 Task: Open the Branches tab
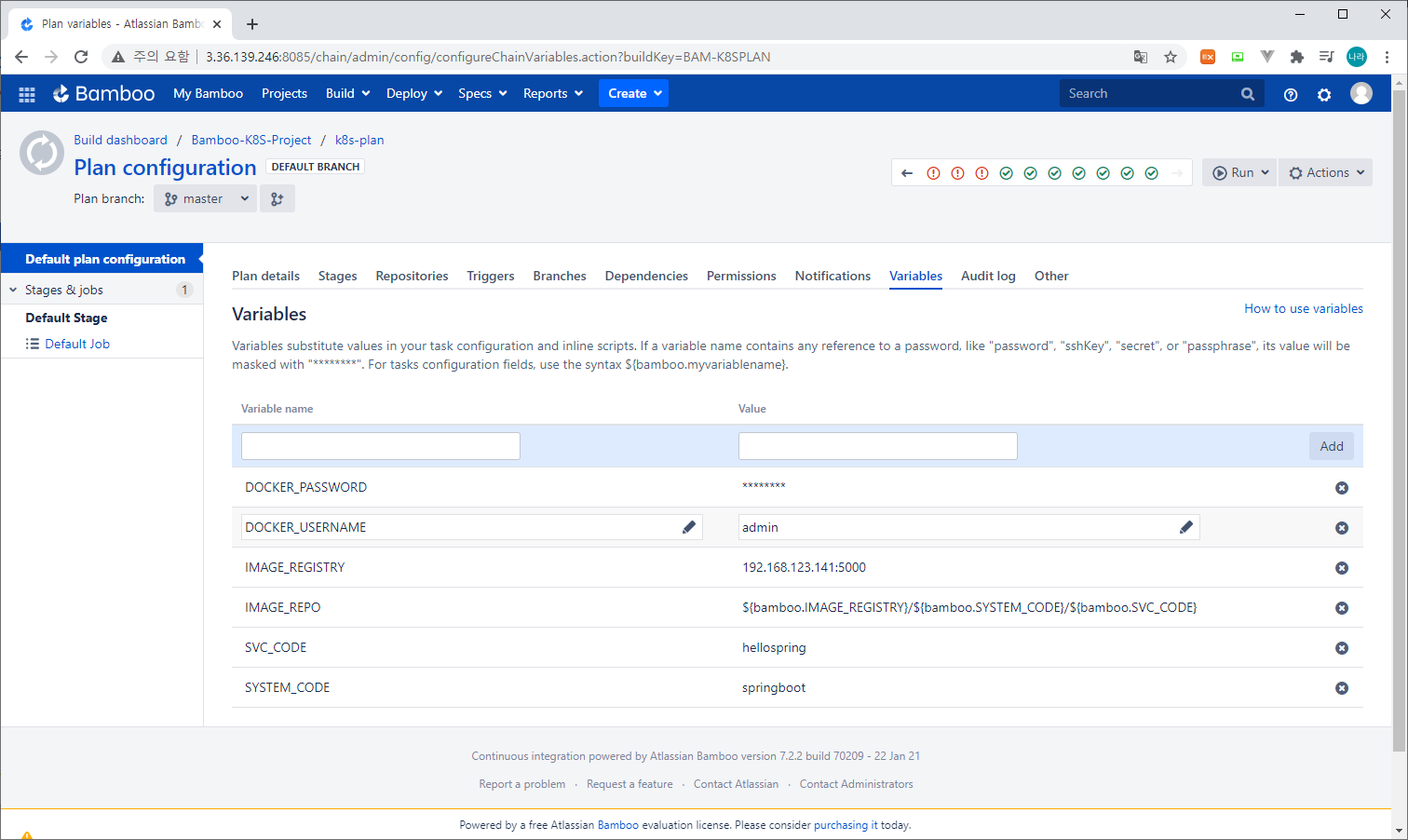(560, 276)
